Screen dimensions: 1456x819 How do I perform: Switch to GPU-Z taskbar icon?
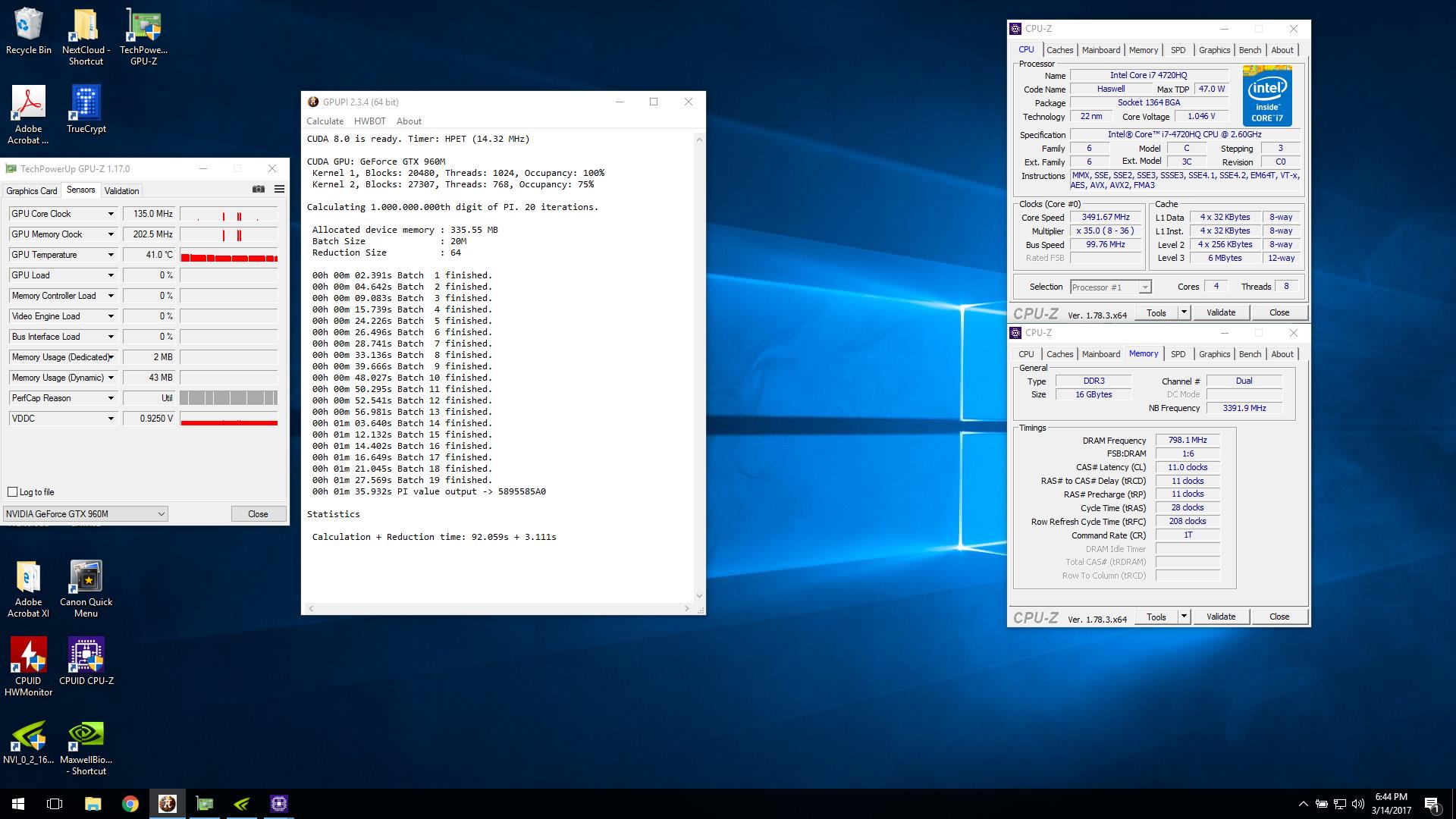click(x=205, y=804)
